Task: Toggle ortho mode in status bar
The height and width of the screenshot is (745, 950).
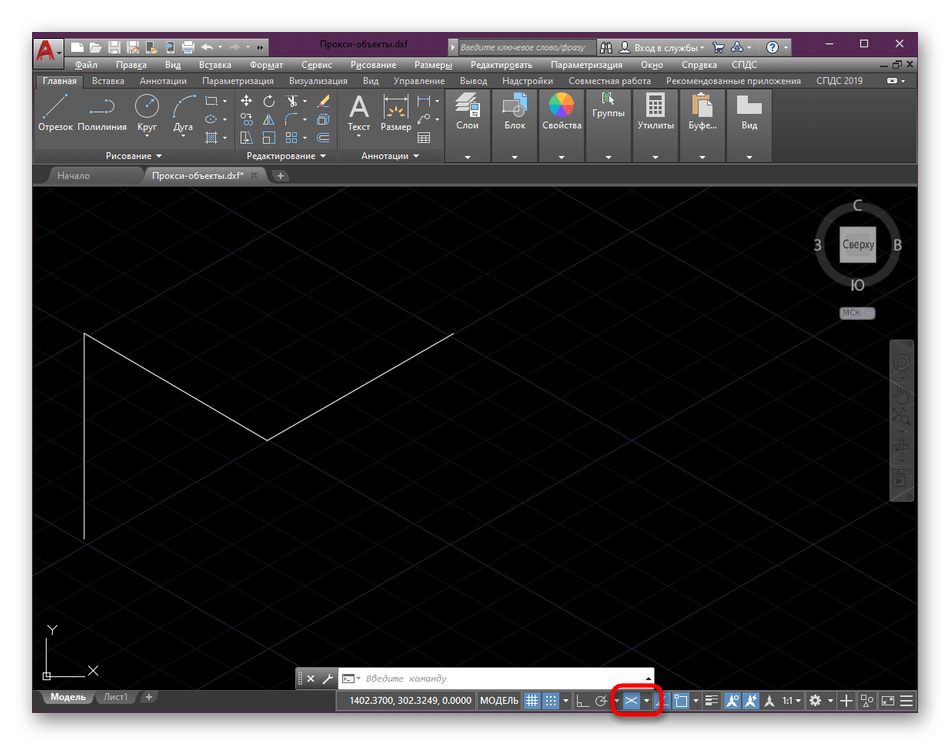Action: [582, 701]
